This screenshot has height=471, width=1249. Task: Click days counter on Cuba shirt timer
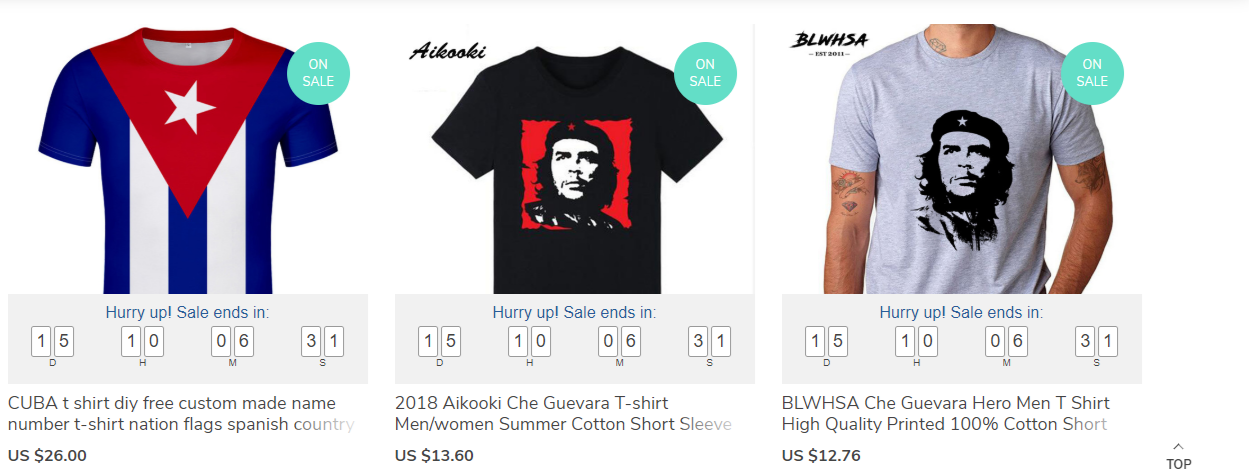[x=52, y=343]
